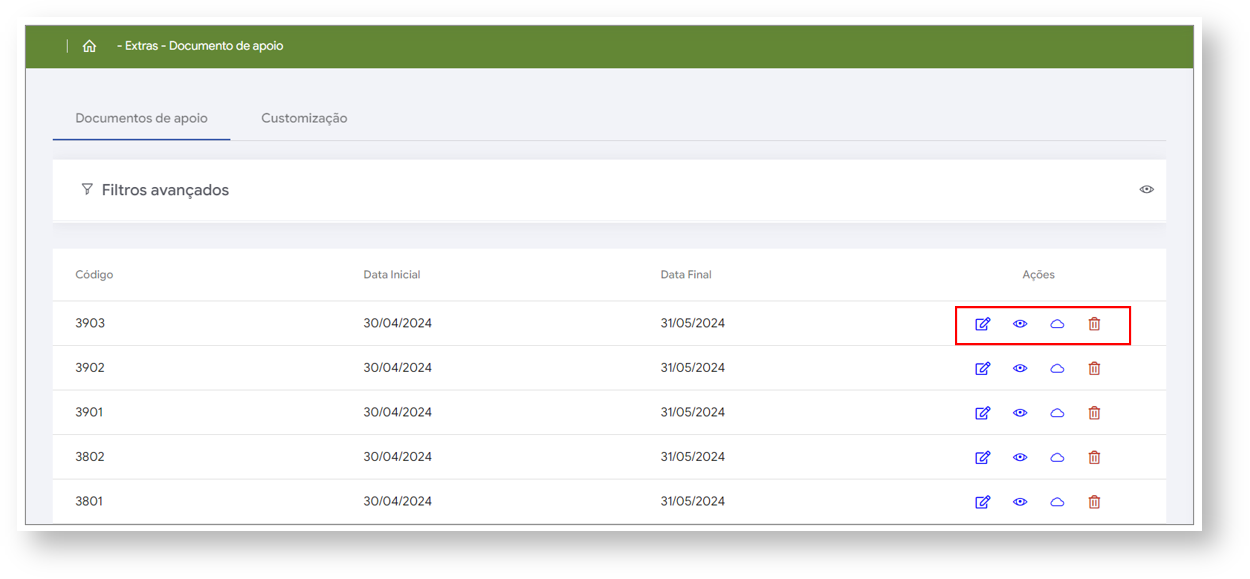Select code cell 3801
The height and width of the screenshot is (579, 1250).
89,502
